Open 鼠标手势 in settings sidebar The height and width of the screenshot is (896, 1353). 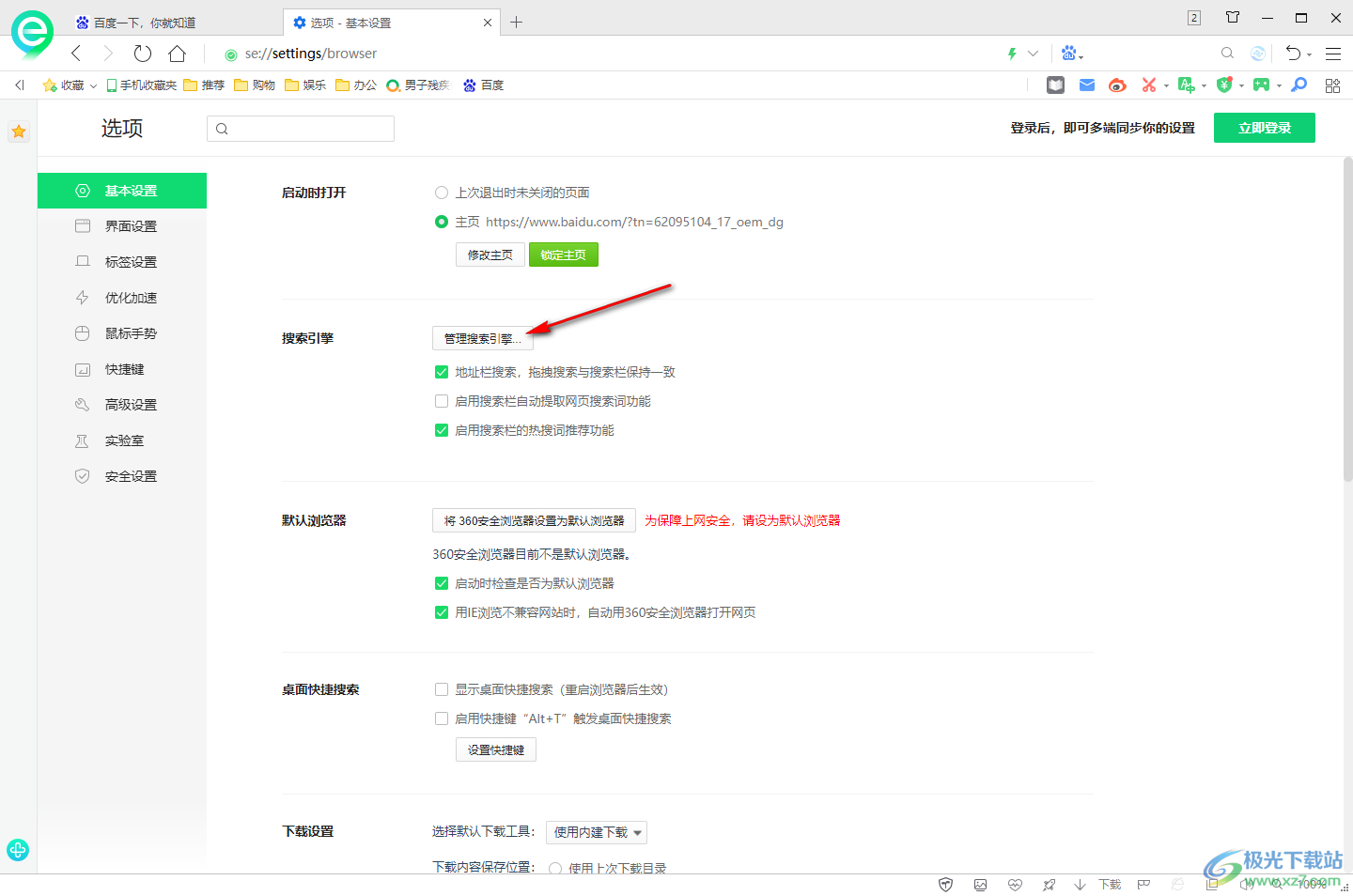tap(122, 333)
